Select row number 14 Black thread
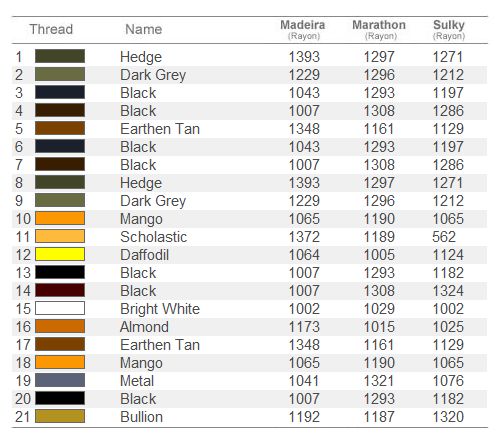500x438 pixels. click(23, 291)
